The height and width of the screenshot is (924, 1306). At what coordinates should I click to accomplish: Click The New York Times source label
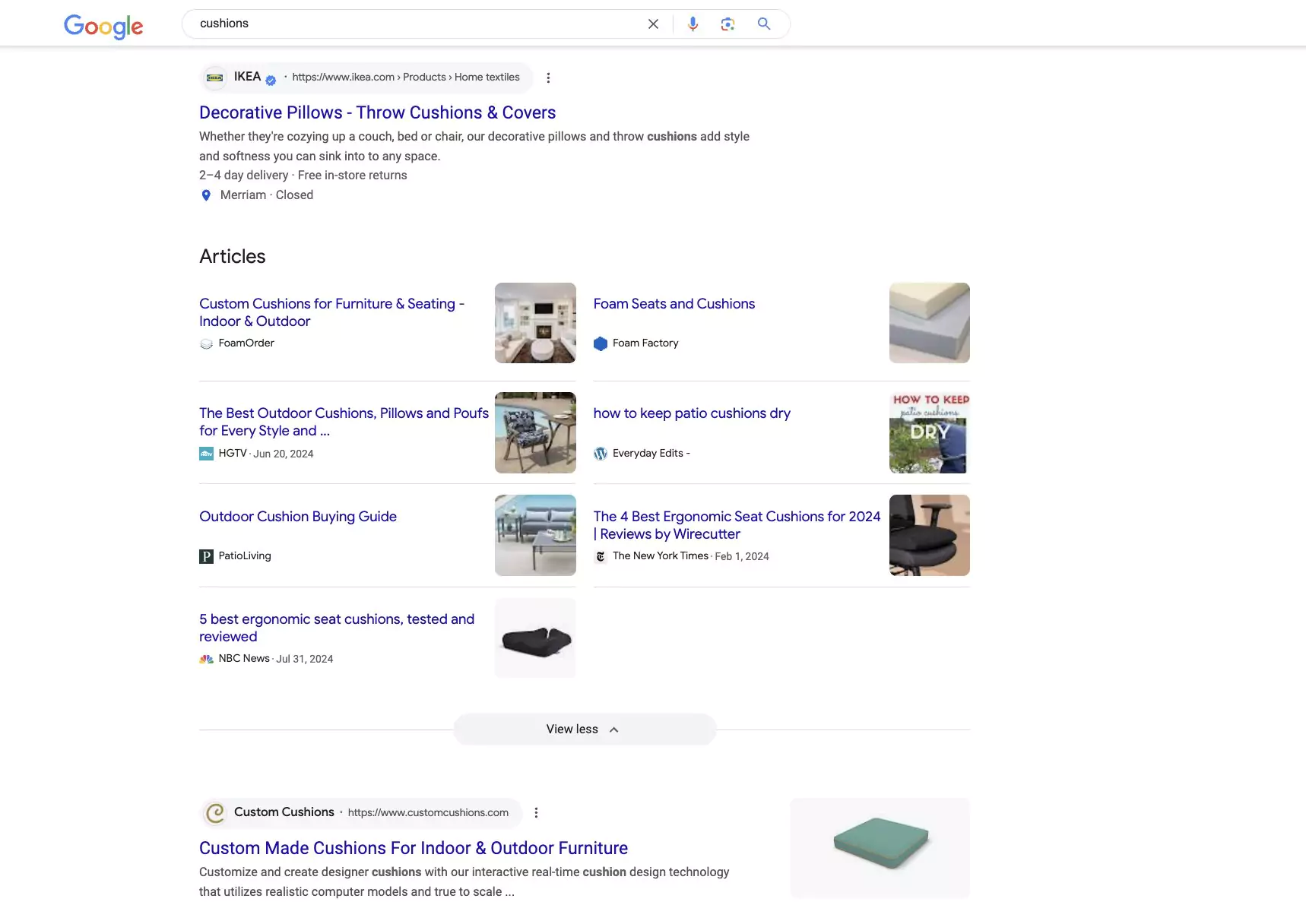661,556
